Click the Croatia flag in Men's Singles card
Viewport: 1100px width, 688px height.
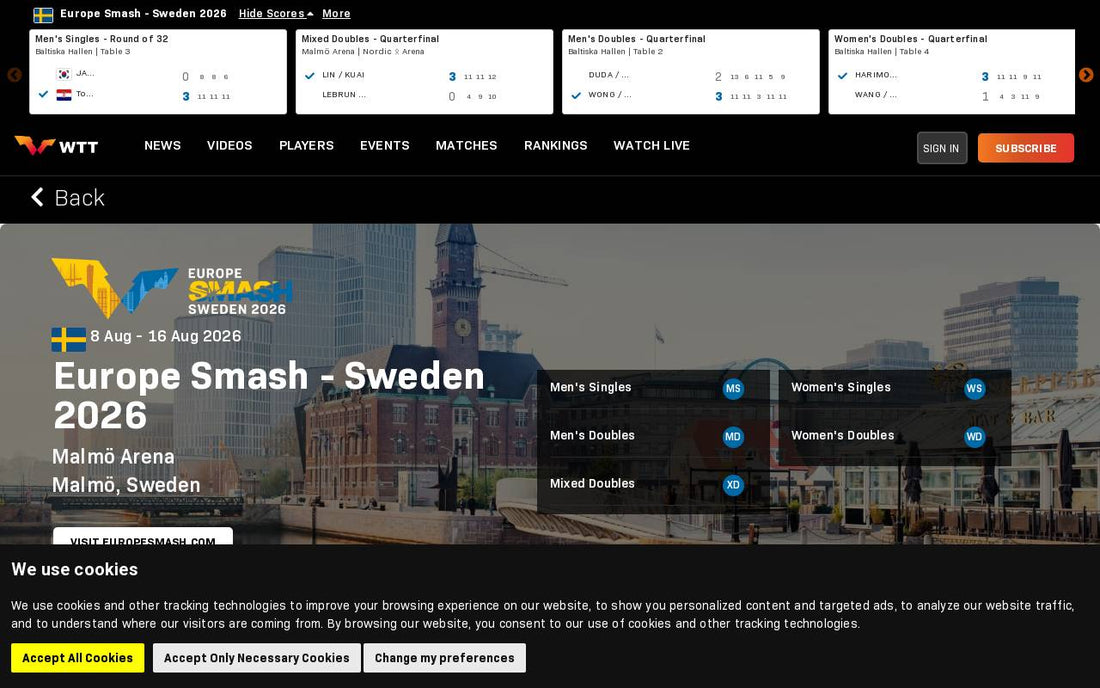64,95
